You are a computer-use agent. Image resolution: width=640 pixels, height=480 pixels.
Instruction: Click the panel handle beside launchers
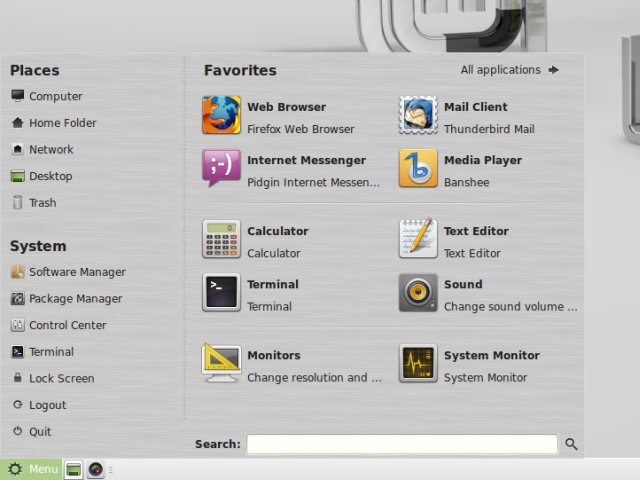[111, 470]
